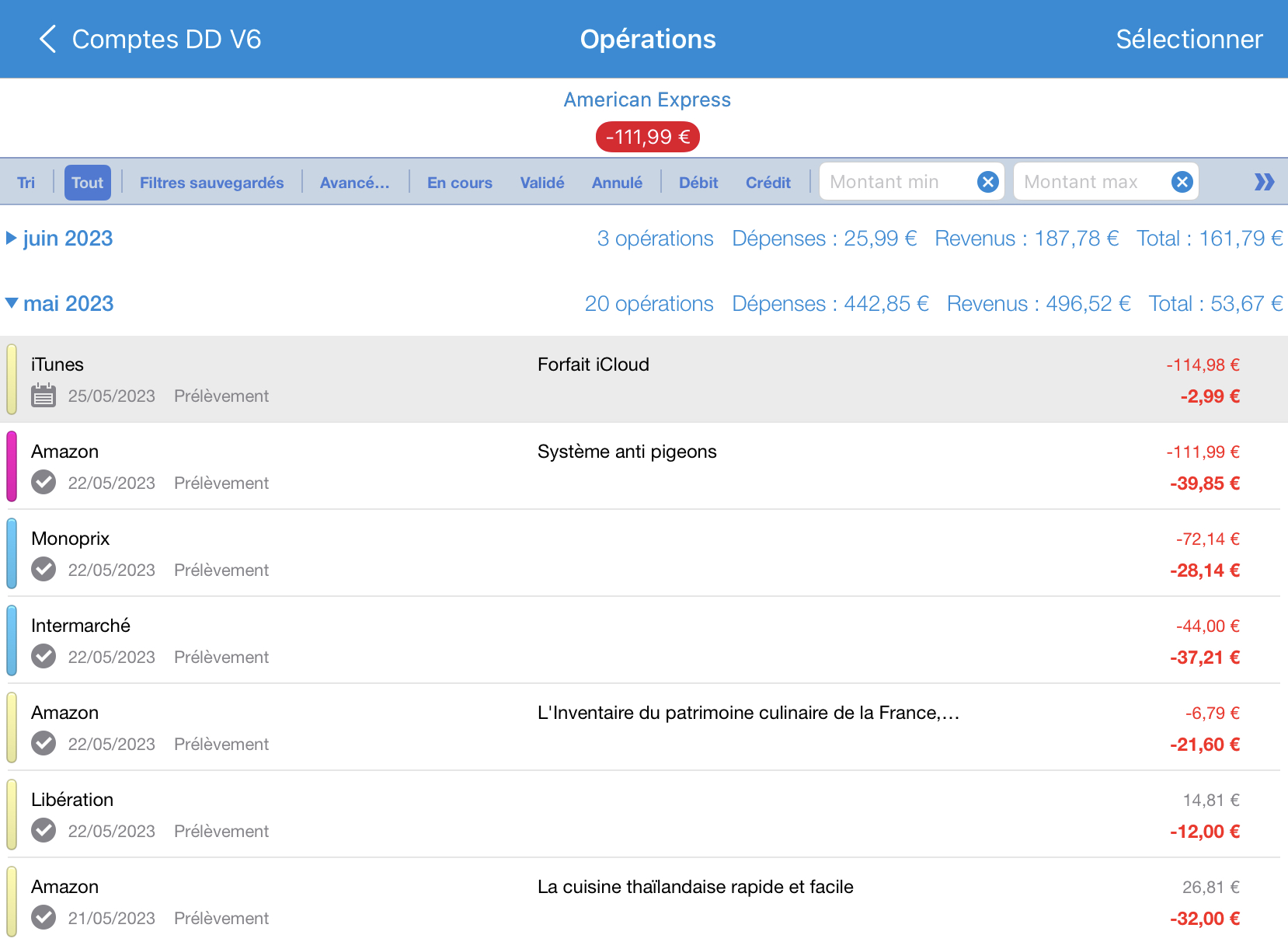1288x942 pixels.
Task: Tap Dépenses : 442,85 € summary
Action: click(x=830, y=304)
